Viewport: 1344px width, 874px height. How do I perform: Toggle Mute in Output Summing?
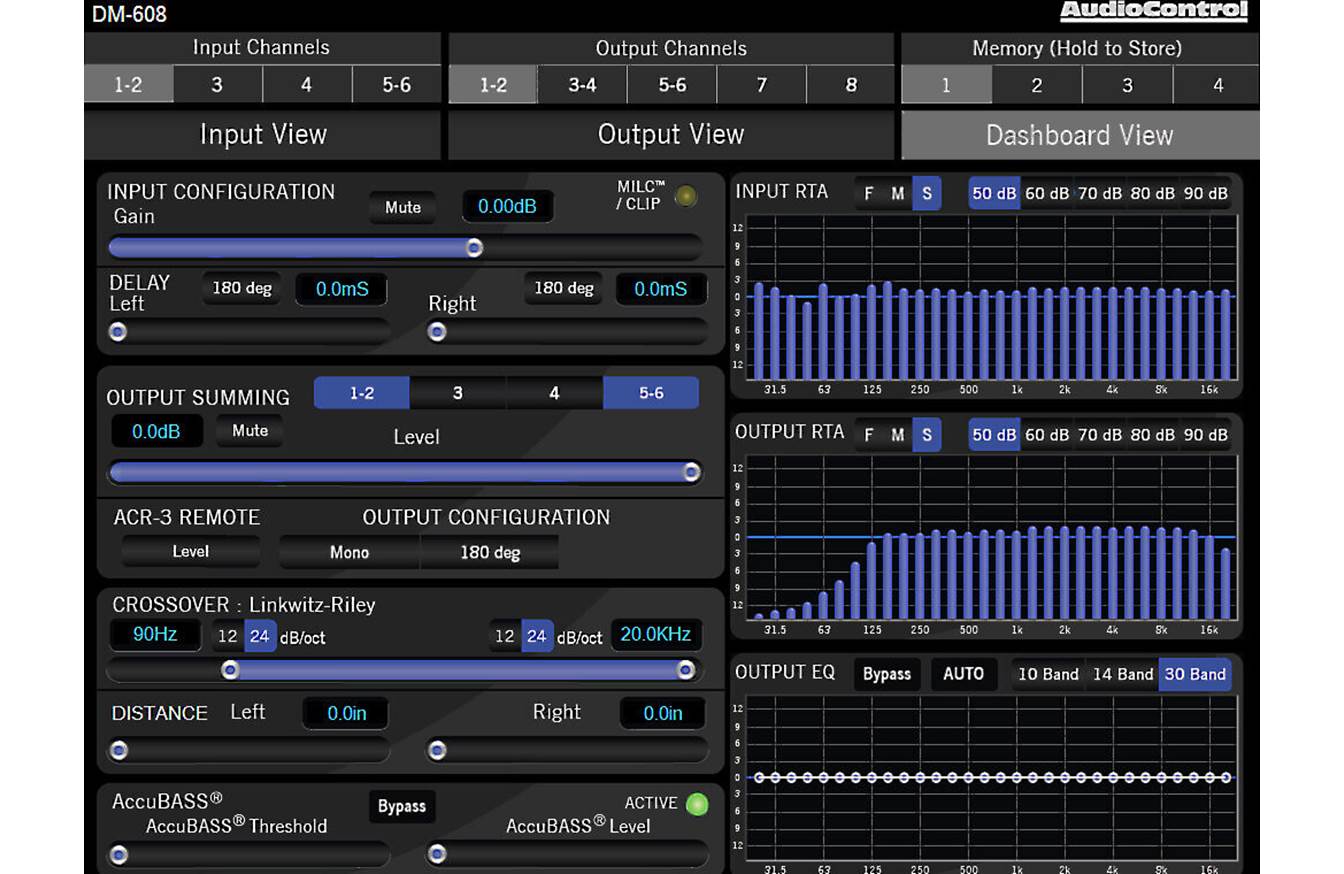(x=250, y=431)
